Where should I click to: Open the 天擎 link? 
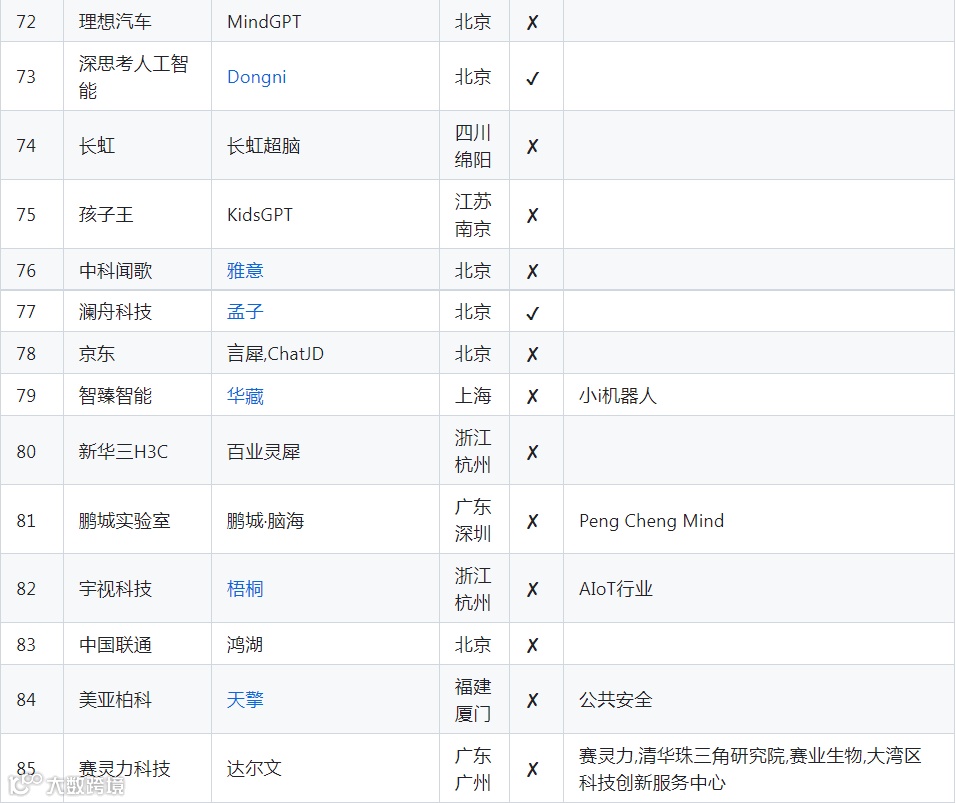point(244,699)
